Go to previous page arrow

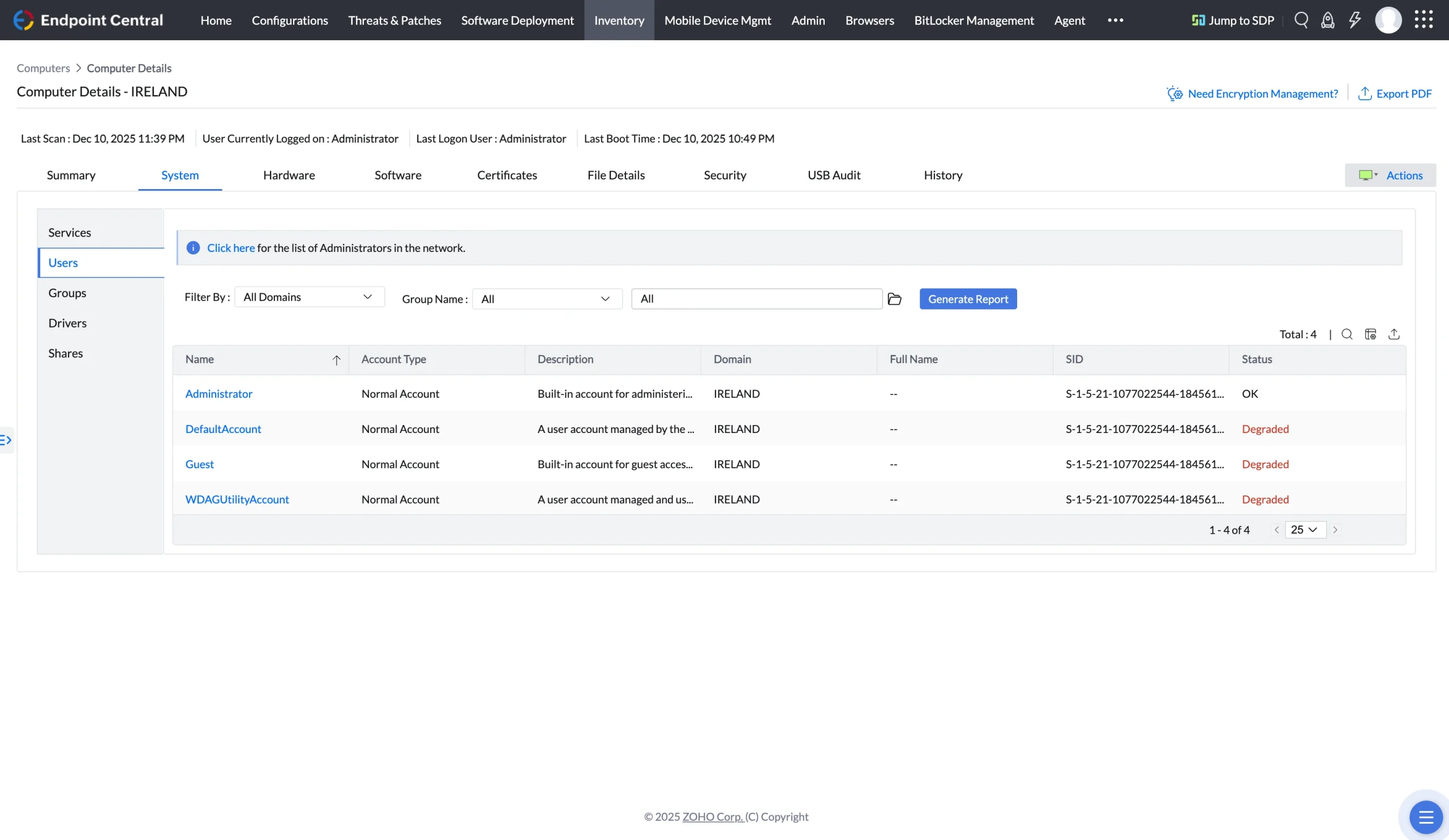[x=1276, y=530]
